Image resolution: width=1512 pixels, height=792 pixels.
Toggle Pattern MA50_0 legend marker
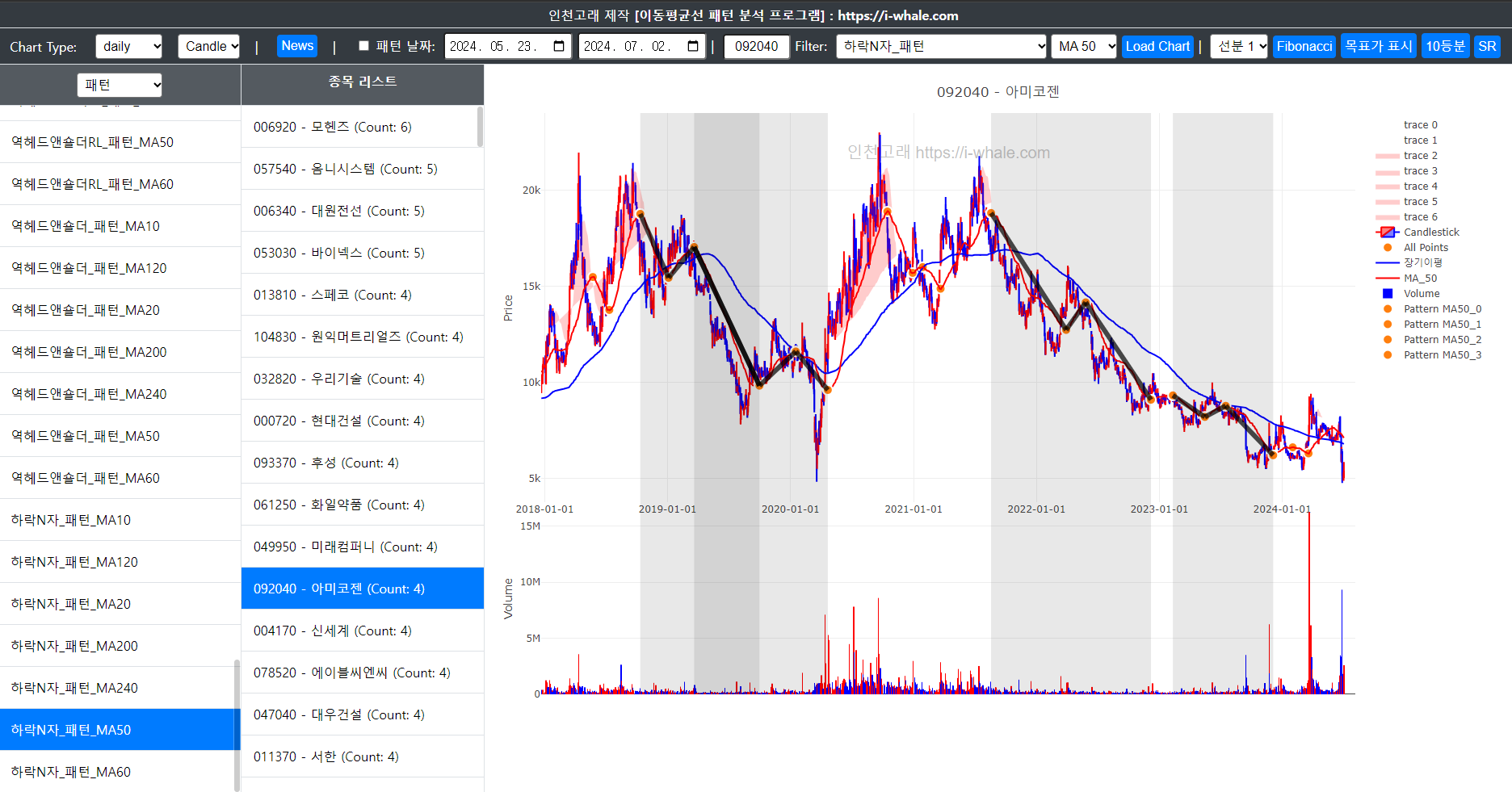tap(1388, 309)
